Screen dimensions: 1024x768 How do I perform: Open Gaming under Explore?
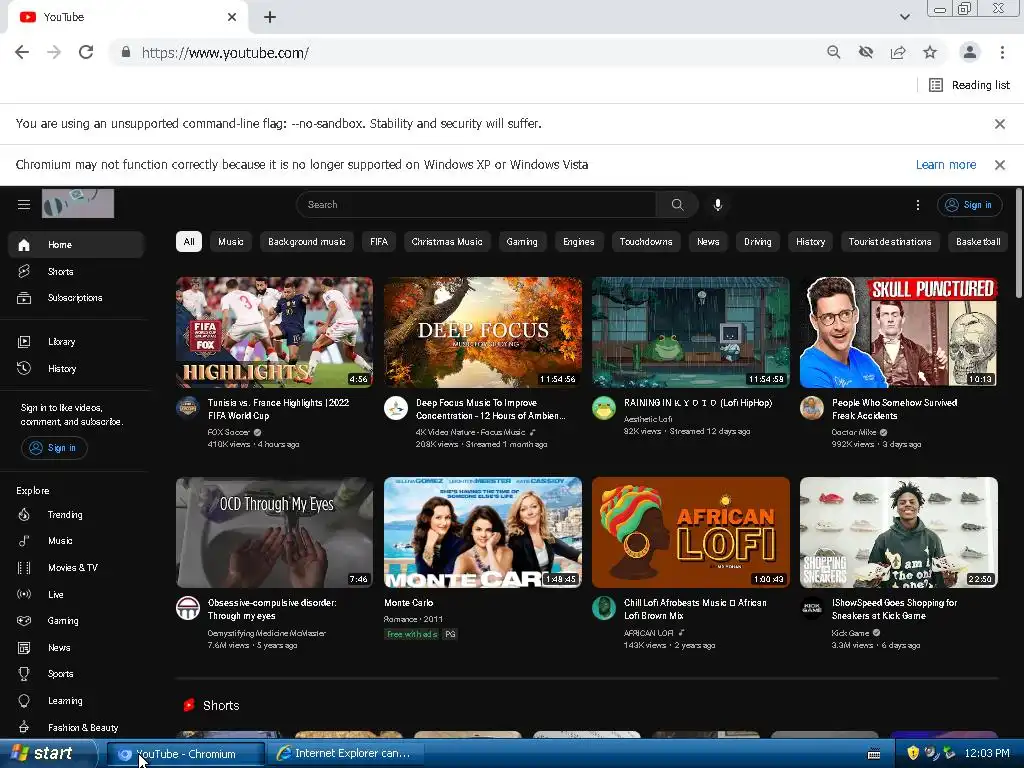(76, 620)
